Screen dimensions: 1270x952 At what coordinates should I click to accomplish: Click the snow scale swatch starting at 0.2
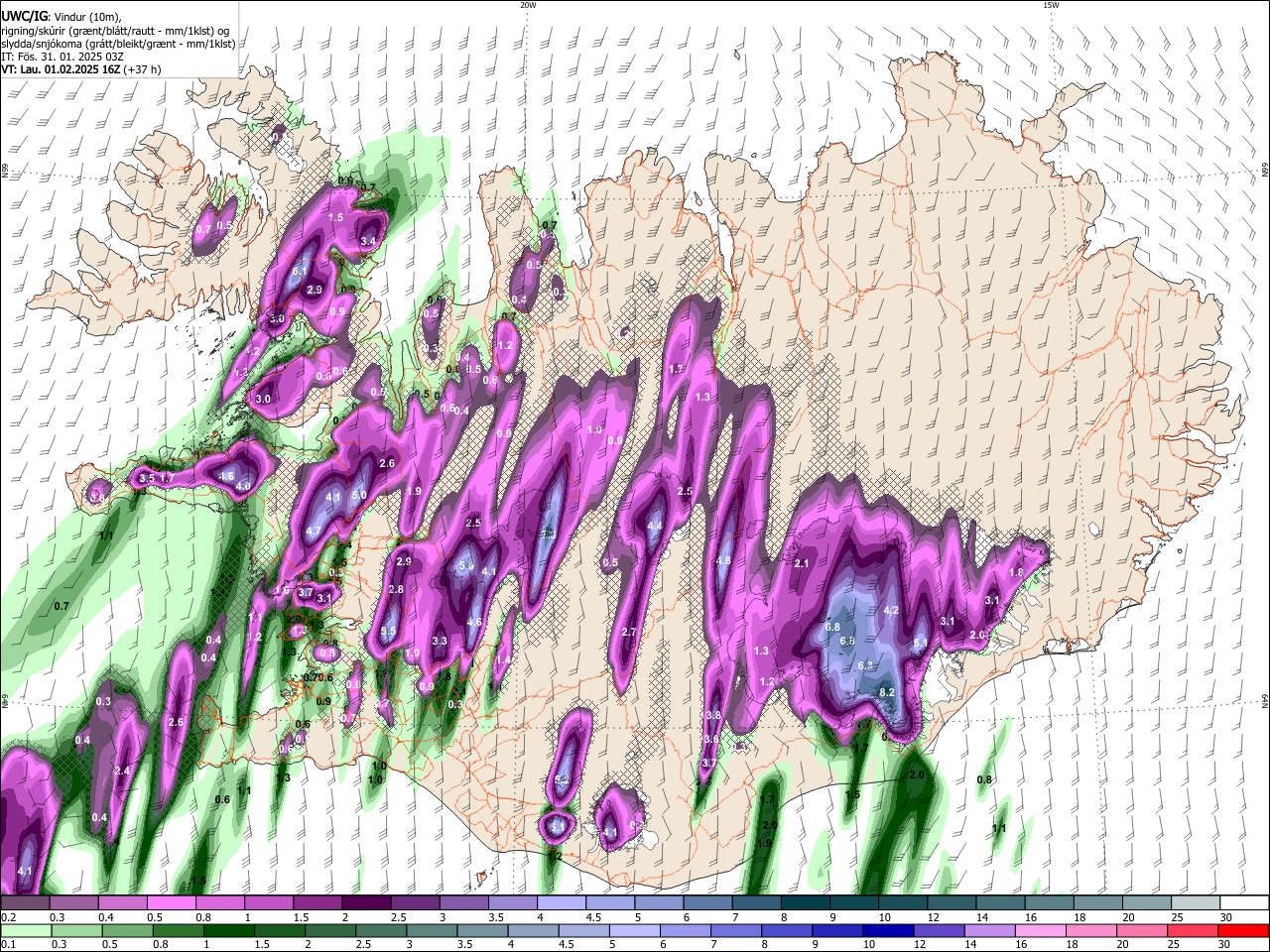click(25, 903)
